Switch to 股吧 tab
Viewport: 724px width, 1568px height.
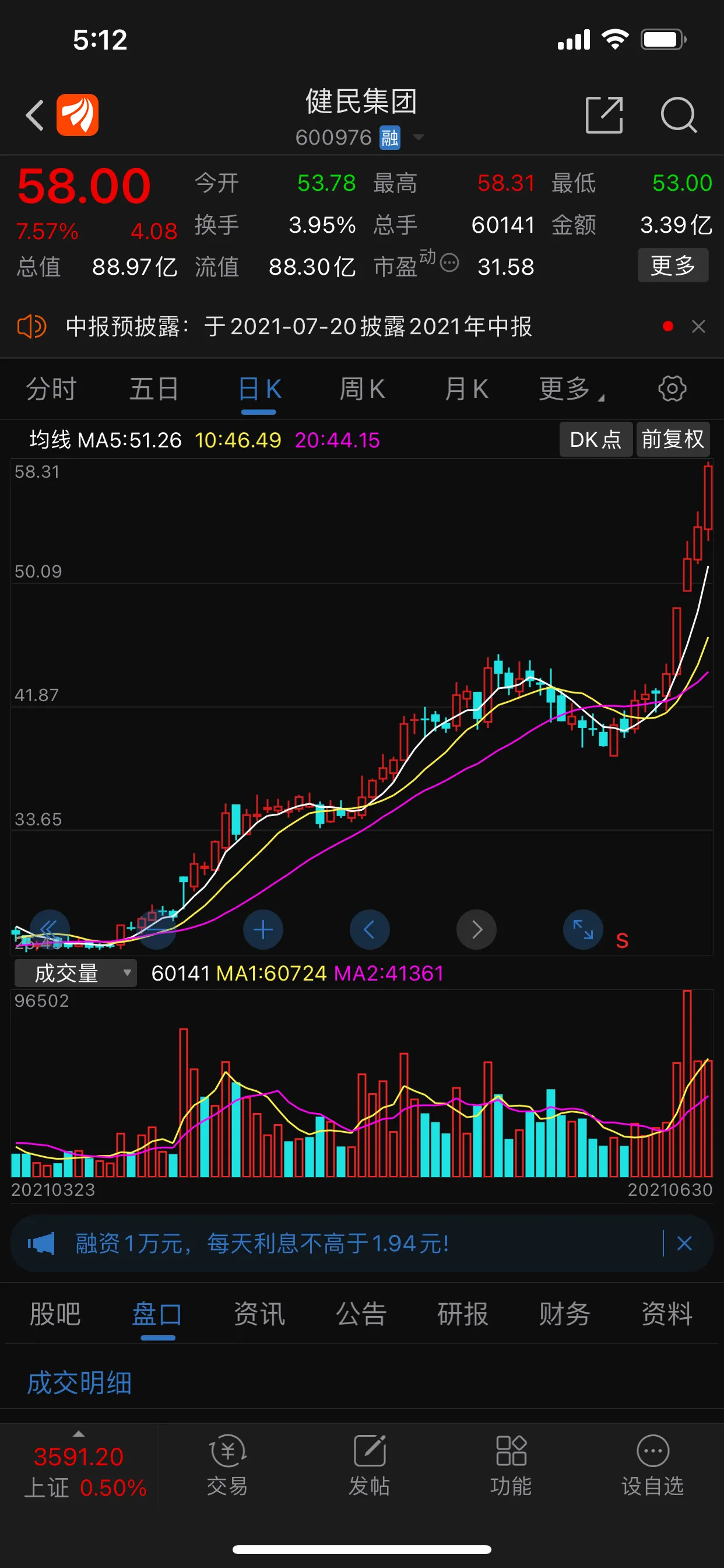point(55,1314)
